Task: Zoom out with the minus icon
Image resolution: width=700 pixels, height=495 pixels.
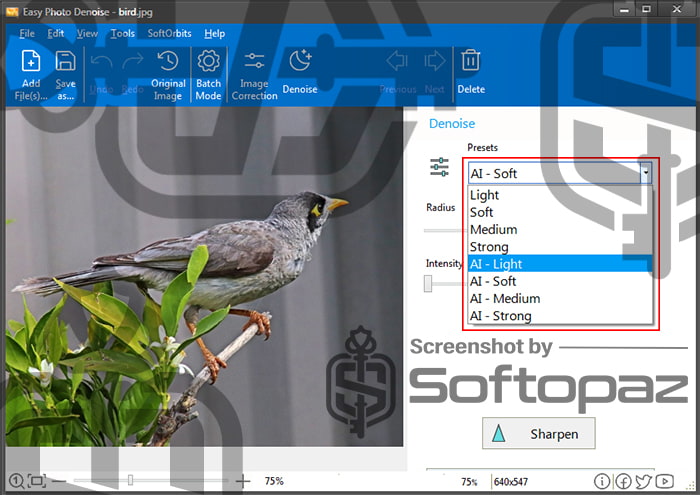Action: coord(58,481)
